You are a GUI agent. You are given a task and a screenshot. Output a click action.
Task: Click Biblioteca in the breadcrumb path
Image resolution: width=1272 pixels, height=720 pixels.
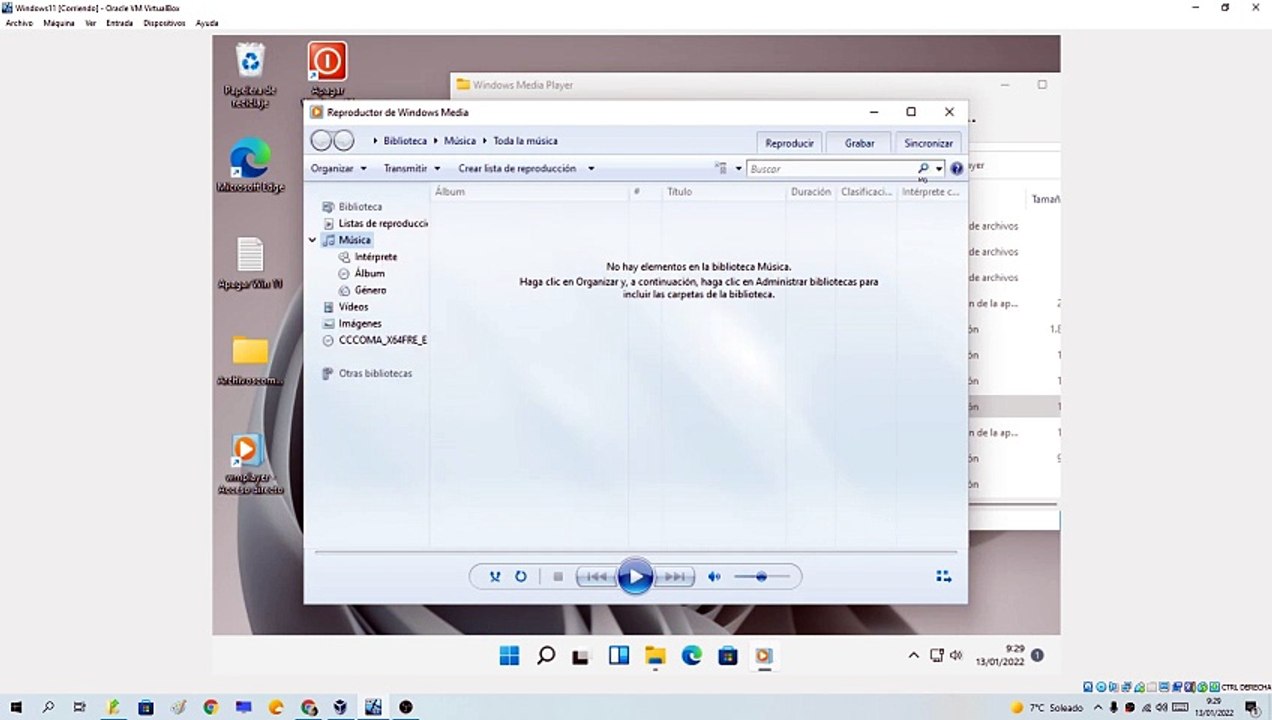point(405,141)
